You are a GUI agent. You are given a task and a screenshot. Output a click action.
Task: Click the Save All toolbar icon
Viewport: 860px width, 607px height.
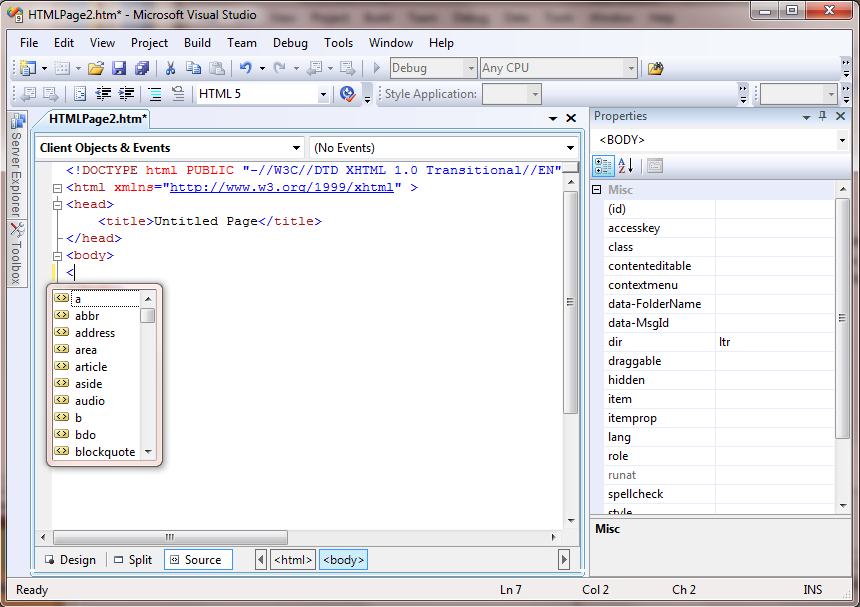(x=142, y=68)
